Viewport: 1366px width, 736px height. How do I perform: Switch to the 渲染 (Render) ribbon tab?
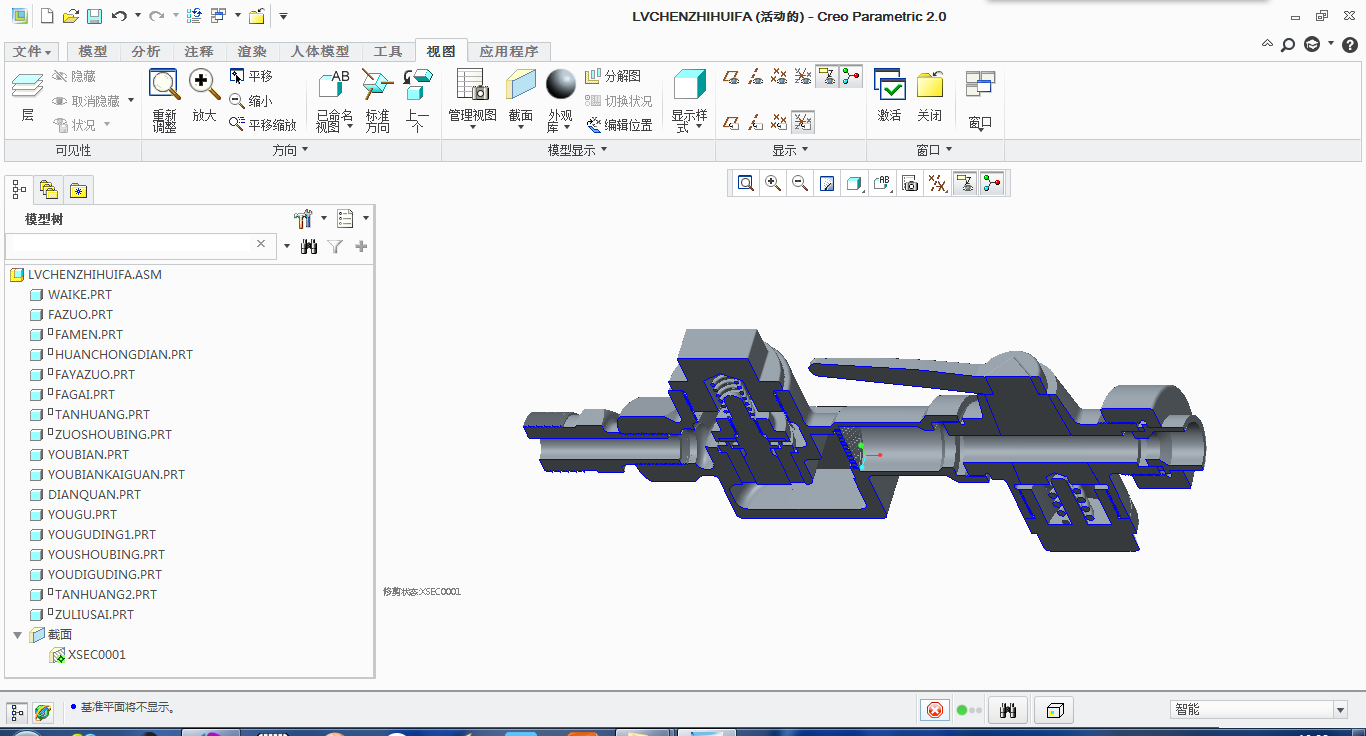click(251, 51)
